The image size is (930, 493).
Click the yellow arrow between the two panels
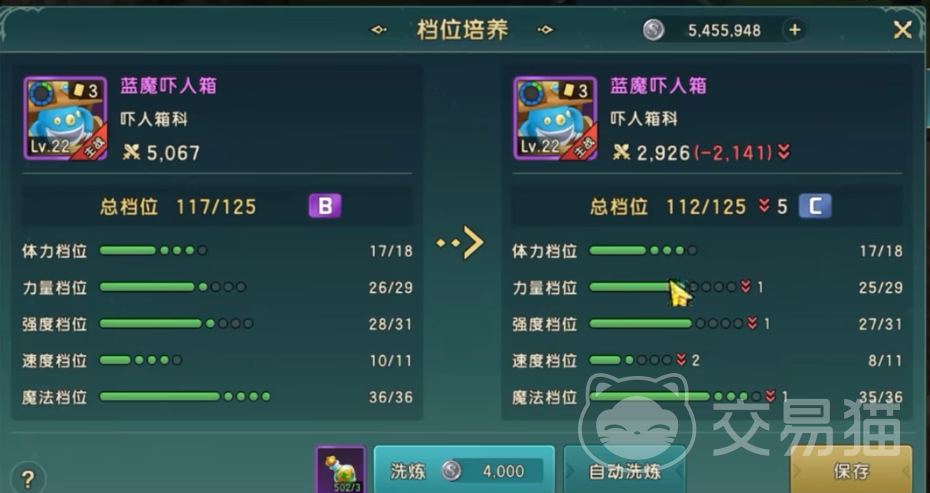pyautogui.click(x=460, y=242)
